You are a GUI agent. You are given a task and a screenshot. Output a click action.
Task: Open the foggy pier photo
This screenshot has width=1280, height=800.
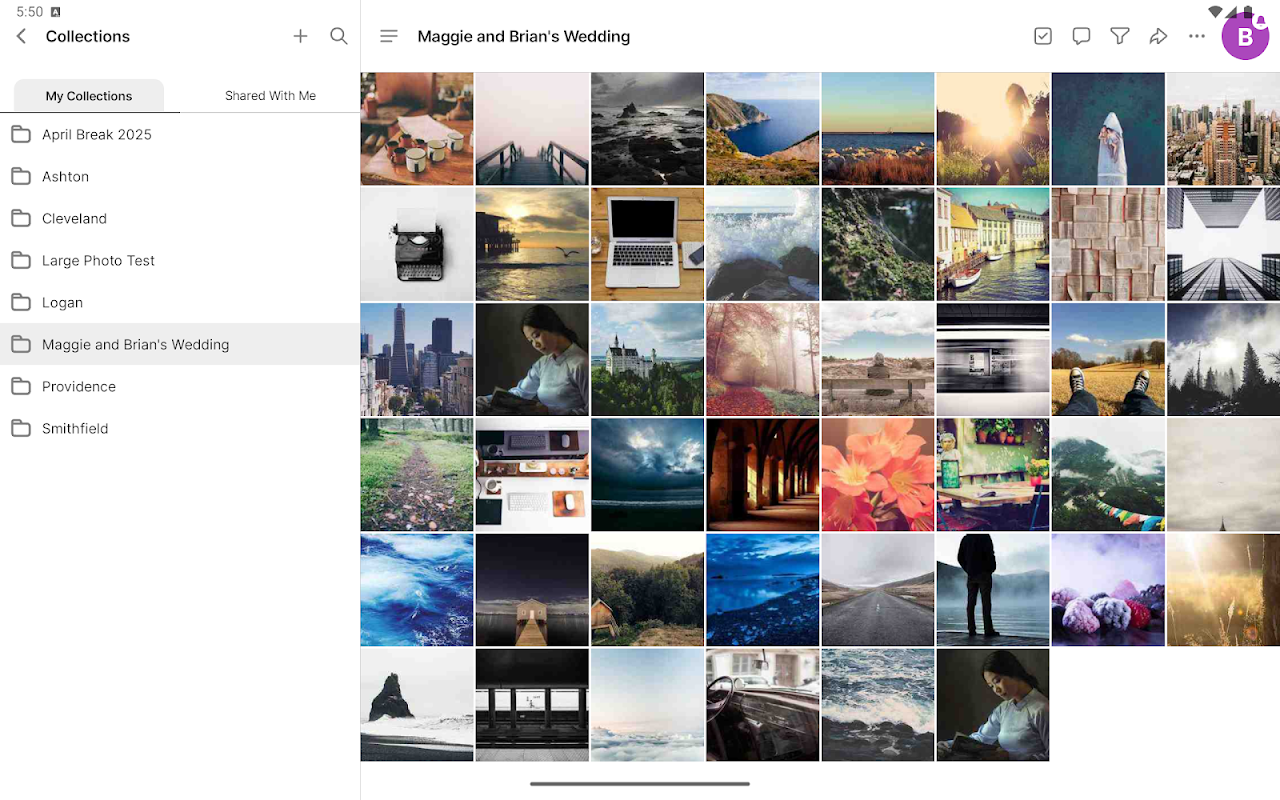(532, 129)
